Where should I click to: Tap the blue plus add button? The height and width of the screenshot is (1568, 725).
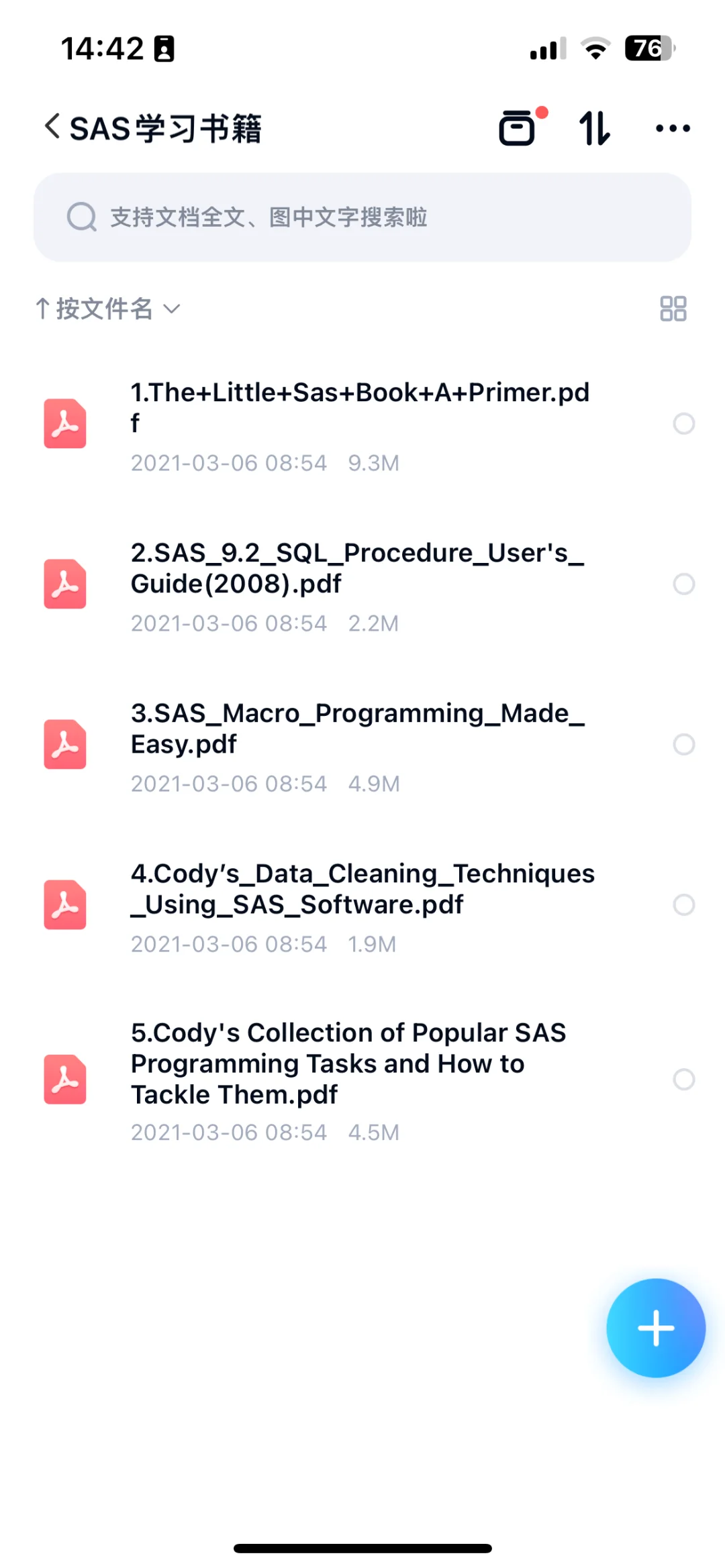655,1327
